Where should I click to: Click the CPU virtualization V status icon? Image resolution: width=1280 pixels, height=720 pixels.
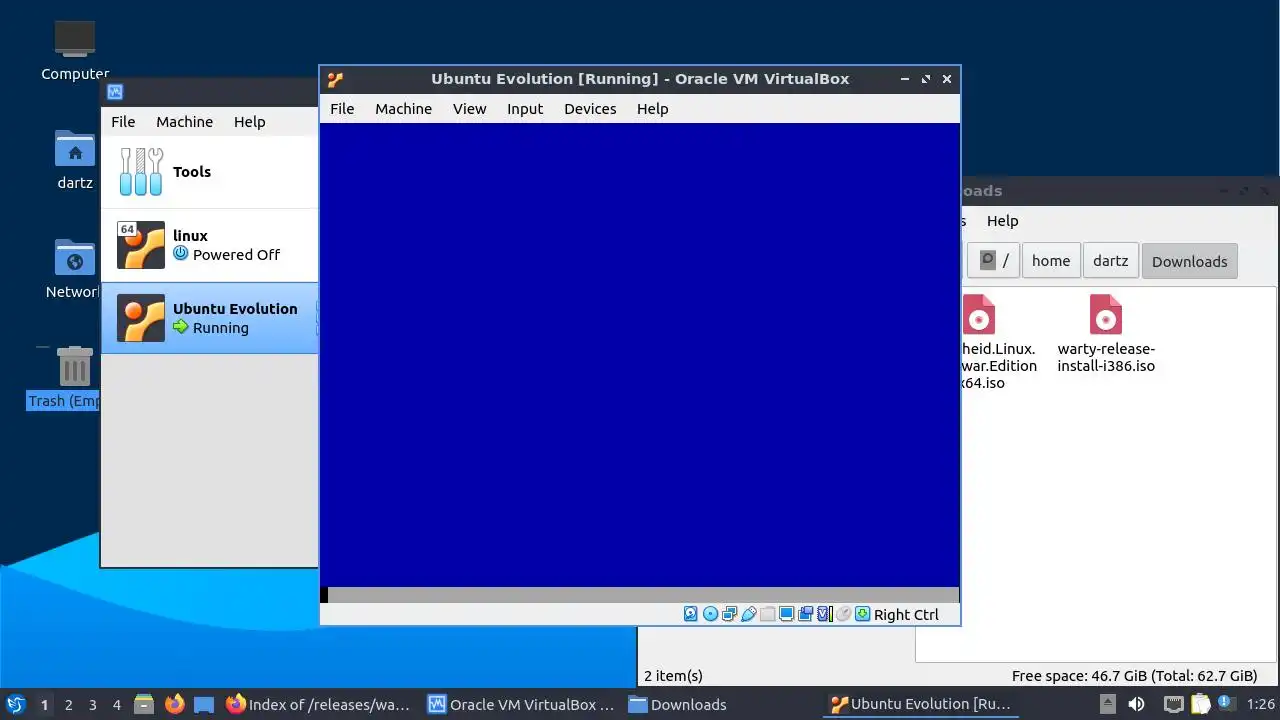click(x=824, y=614)
